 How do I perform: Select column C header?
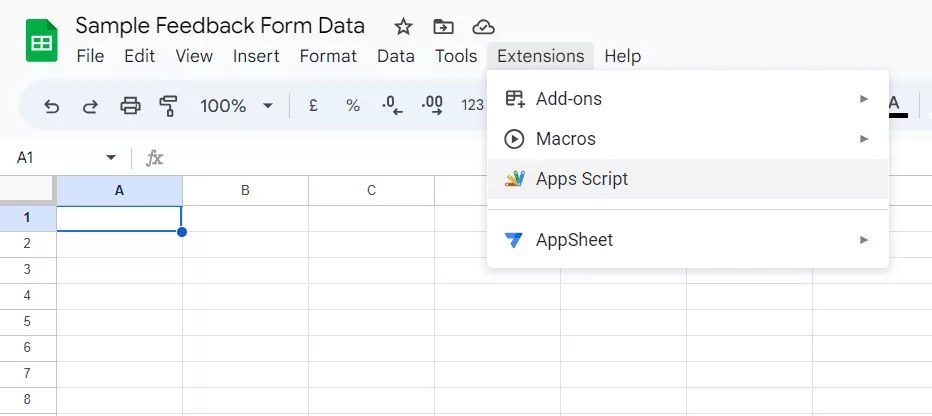click(371, 191)
